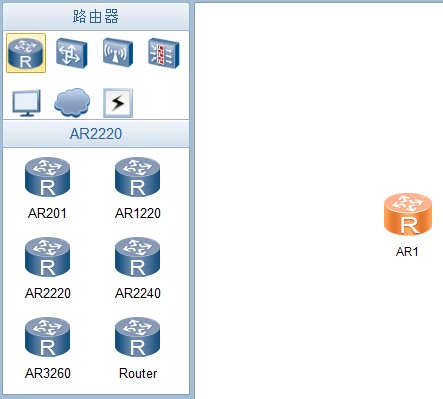Select the Router device category icon

pos(26,53)
